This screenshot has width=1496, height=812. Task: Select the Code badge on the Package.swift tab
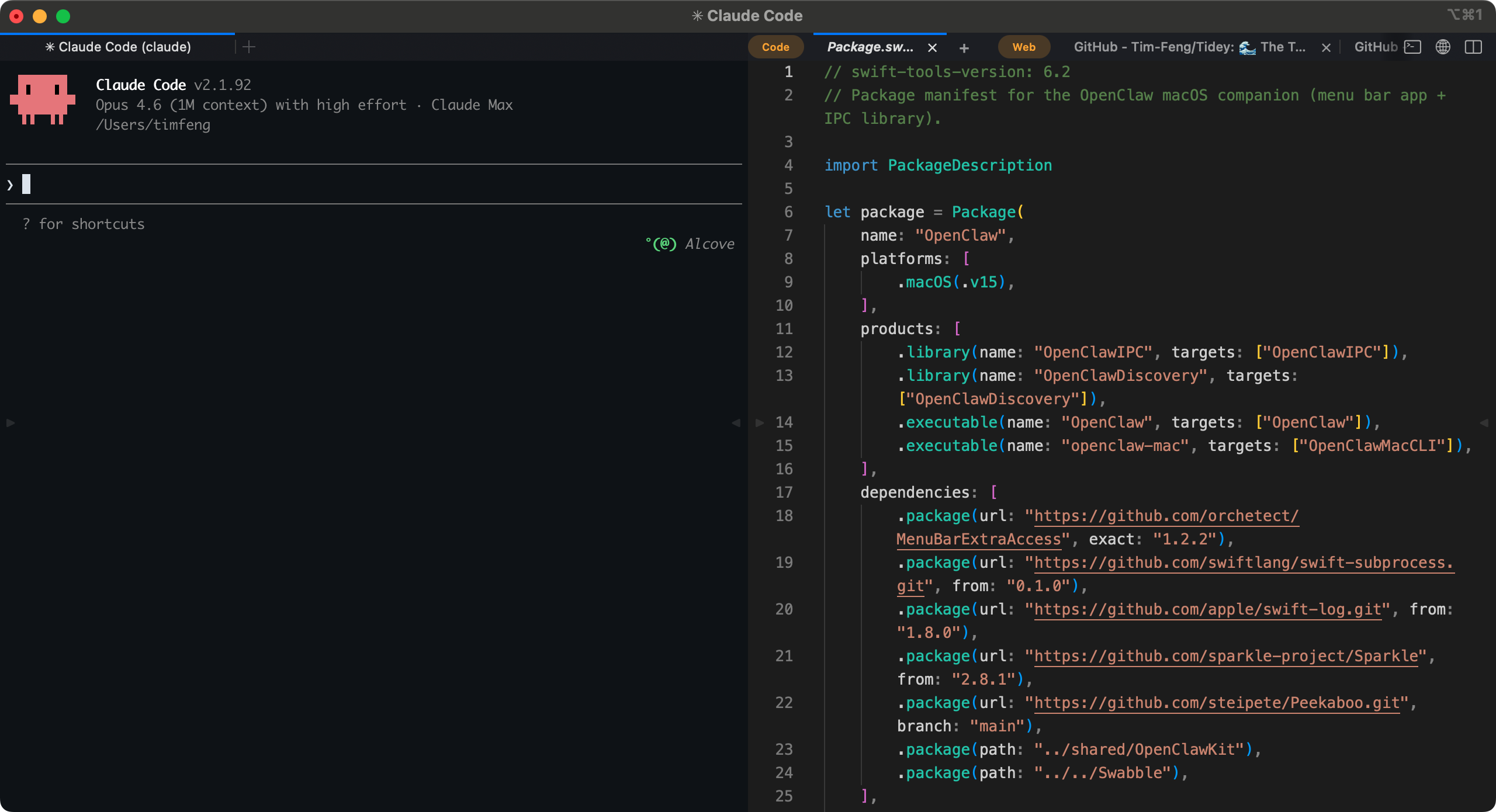[776, 47]
